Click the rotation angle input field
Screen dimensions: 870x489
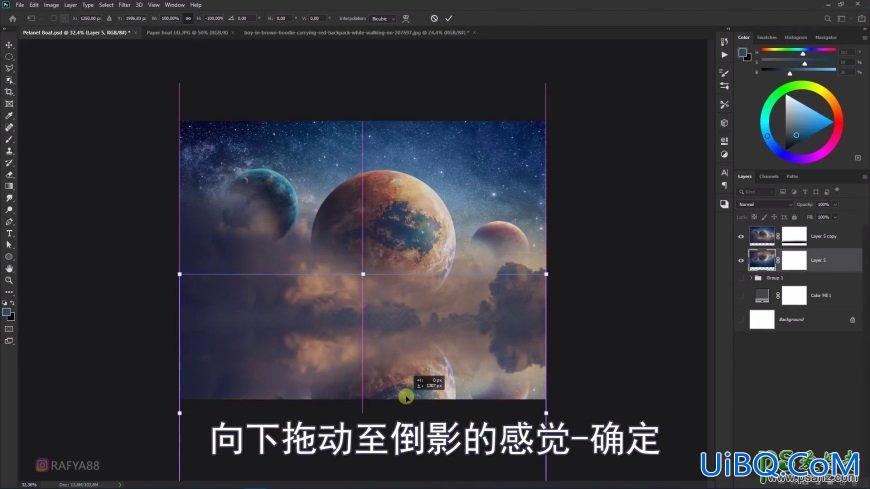click(244, 18)
